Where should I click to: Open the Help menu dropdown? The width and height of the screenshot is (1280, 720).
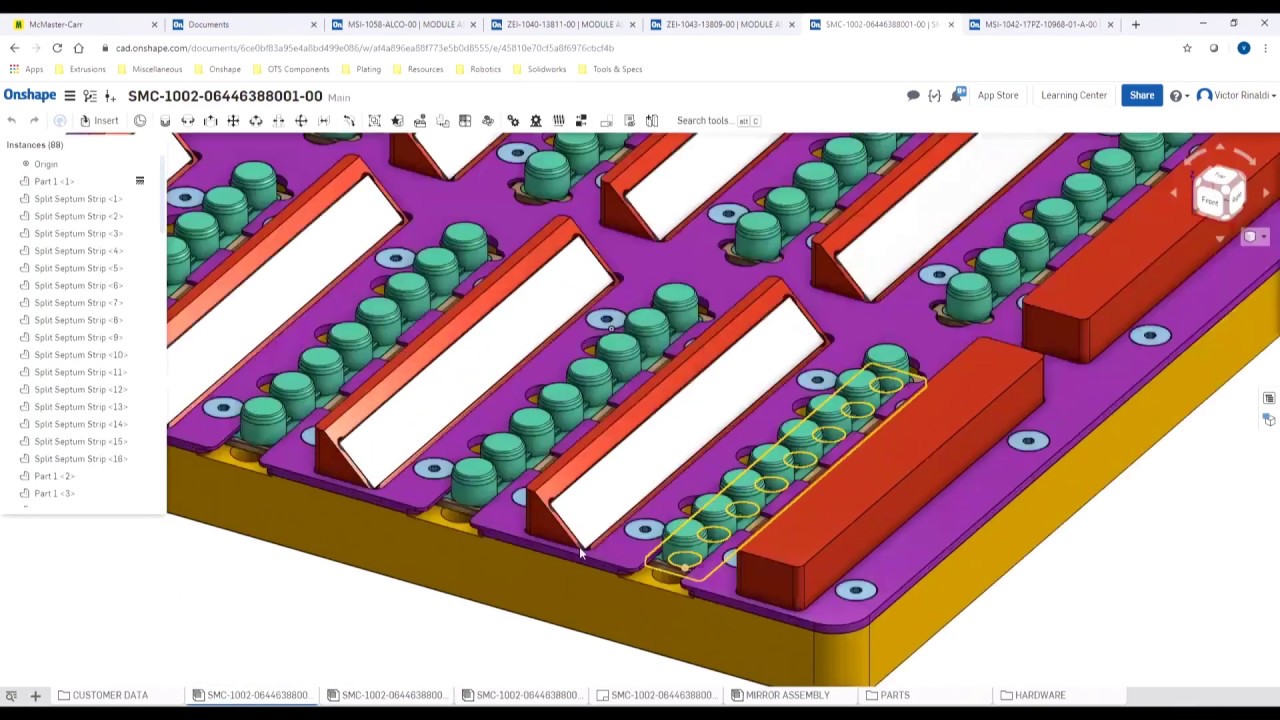pos(1179,96)
